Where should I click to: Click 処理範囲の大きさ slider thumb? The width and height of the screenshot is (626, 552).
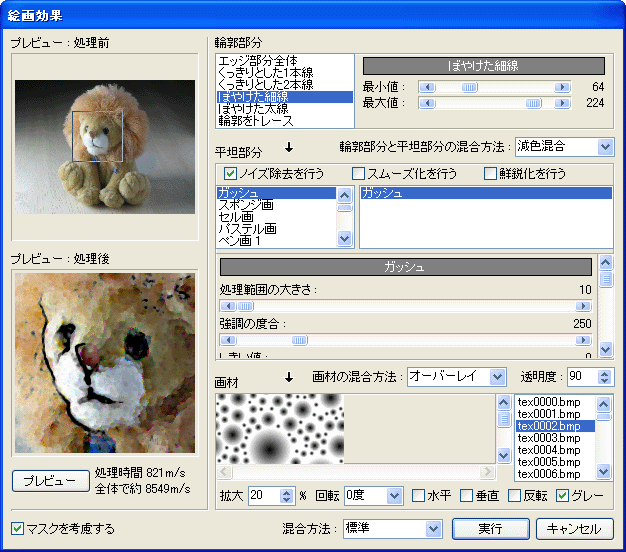point(245,306)
